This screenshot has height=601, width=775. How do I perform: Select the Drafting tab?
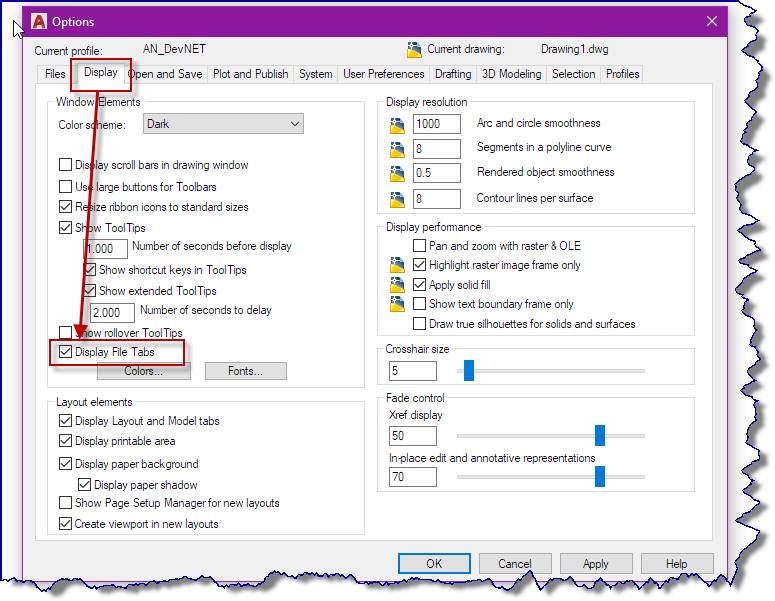click(453, 74)
